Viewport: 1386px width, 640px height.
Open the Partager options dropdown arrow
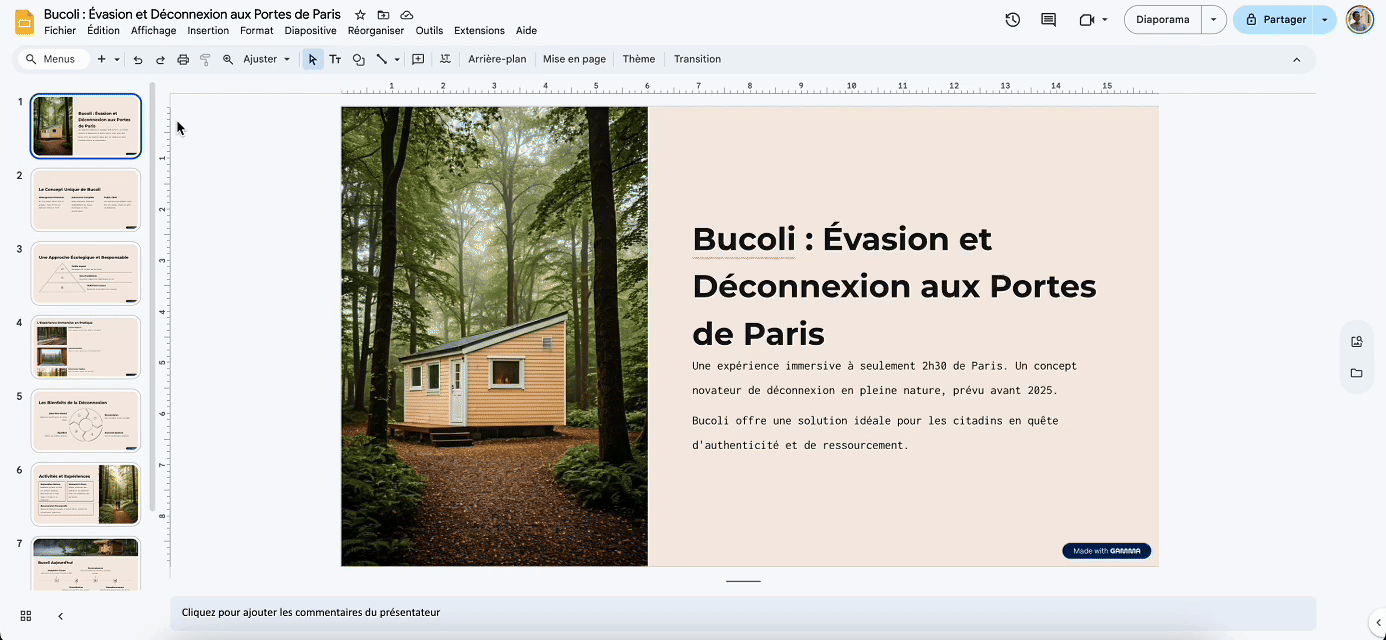pyautogui.click(x=1324, y=19)
